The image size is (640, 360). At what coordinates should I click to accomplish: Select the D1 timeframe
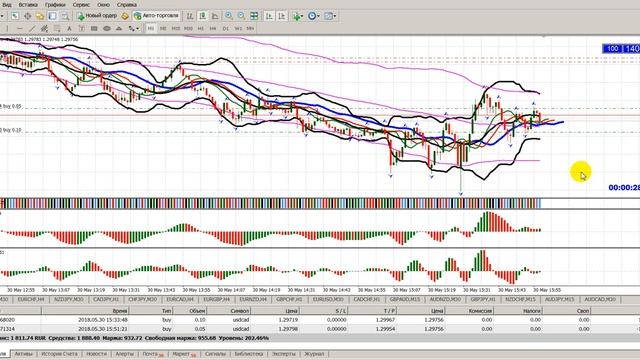(x=226, y=29)
